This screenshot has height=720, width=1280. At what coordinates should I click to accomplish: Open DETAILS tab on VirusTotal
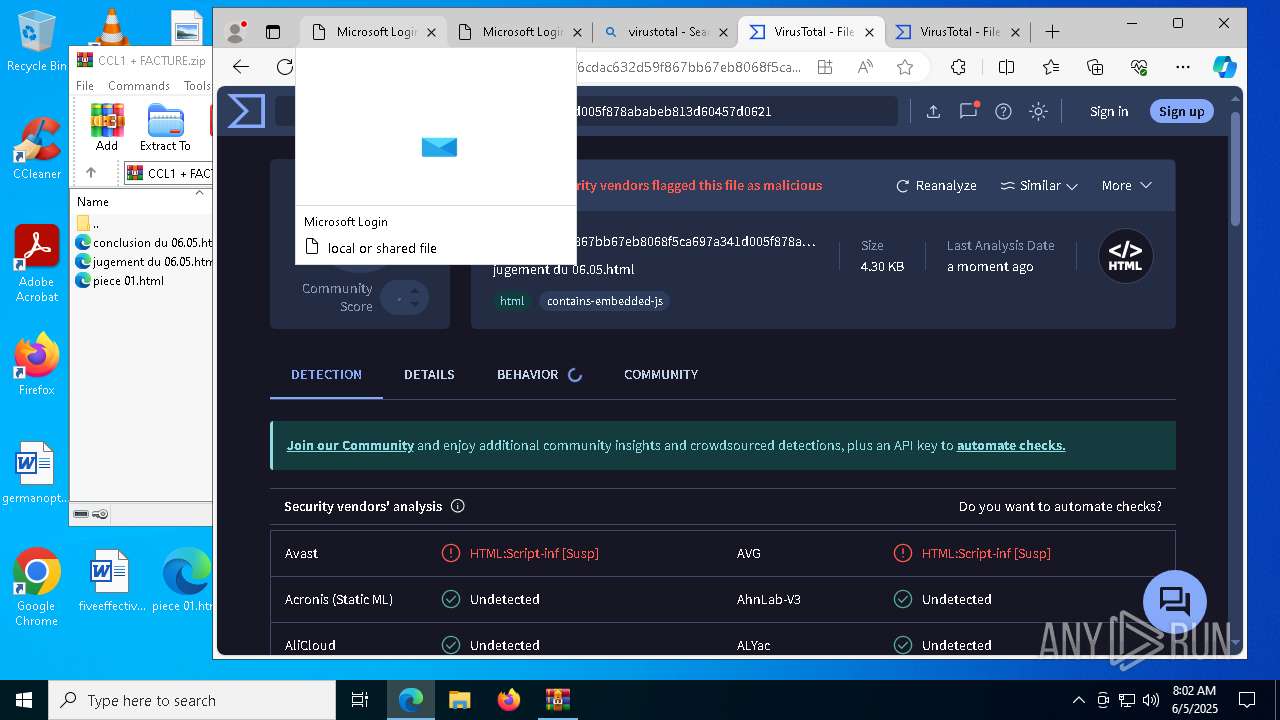(429, 374)
